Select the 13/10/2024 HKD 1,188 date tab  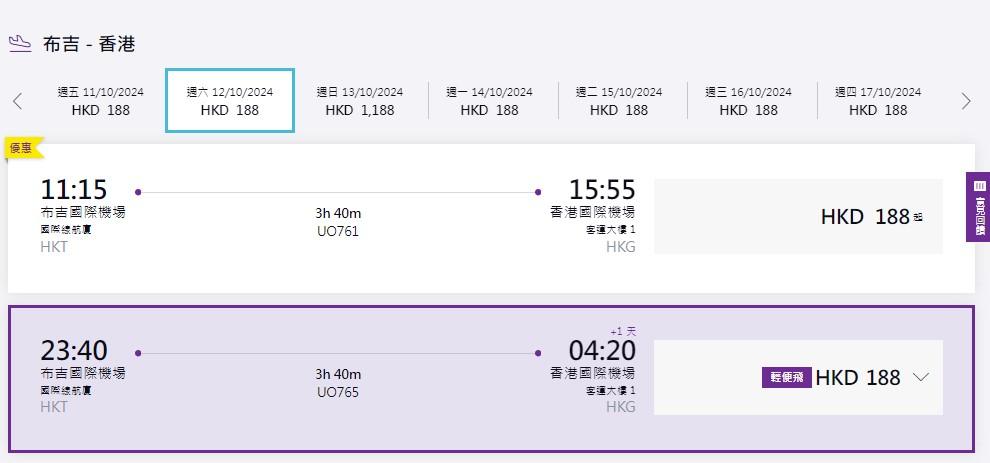(x=360, y=101)
